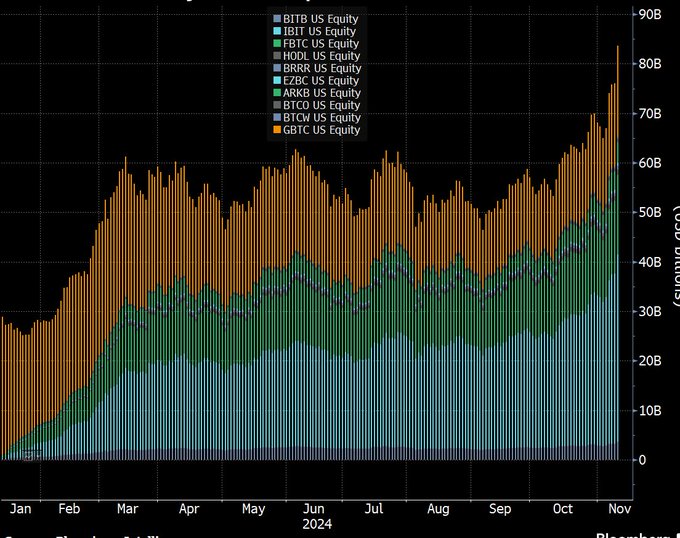
Task: Click the FBTC US Equity legend swatch
Action: tap(277, 43)
